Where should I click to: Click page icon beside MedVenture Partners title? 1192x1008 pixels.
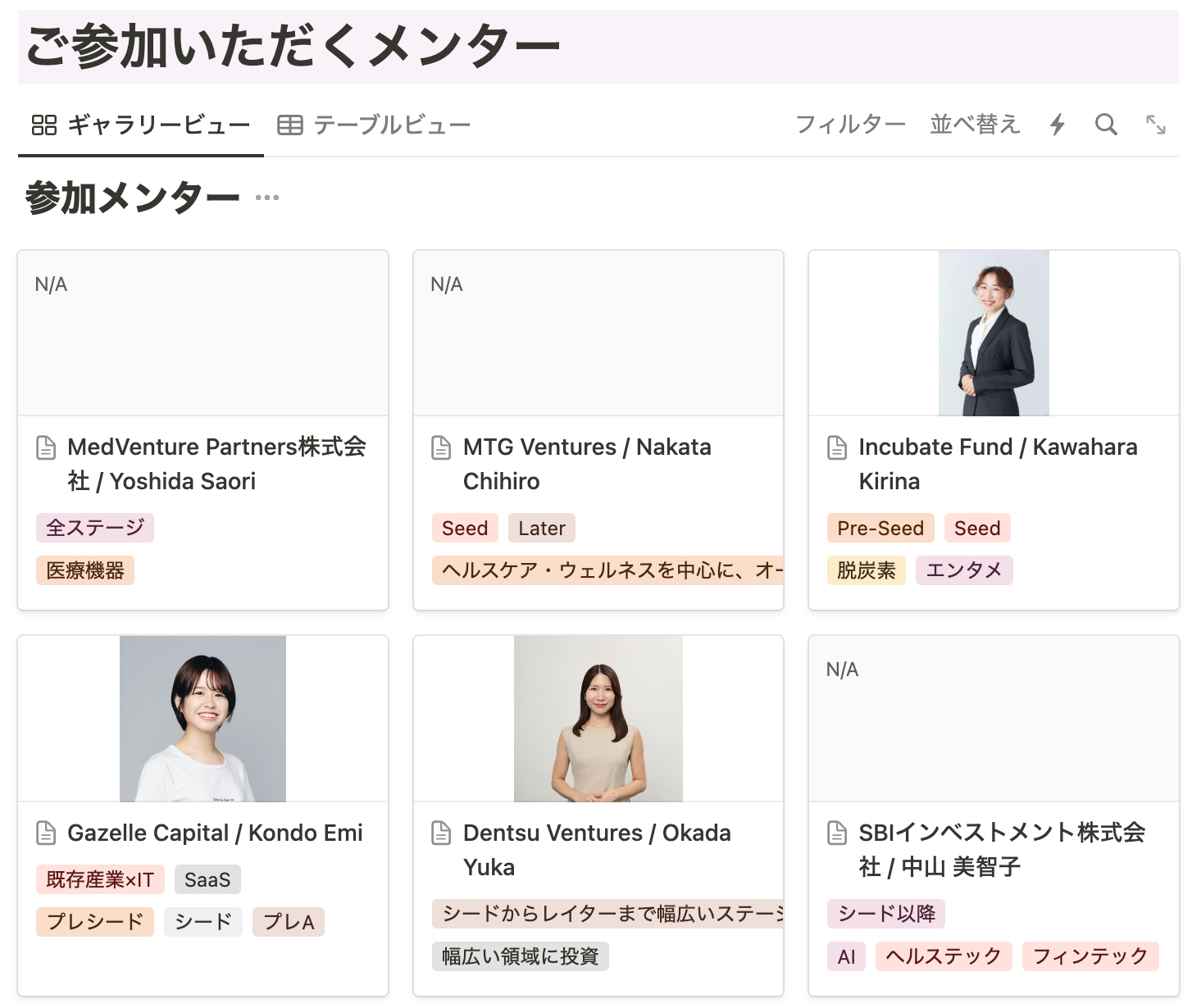47,447
